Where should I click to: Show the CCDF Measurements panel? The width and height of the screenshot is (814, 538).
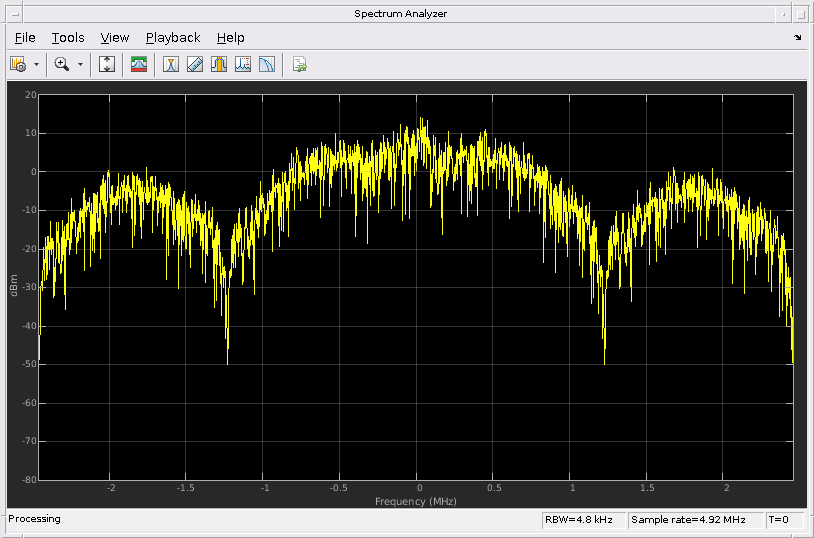pyautogui.click(x=267, y=64)
